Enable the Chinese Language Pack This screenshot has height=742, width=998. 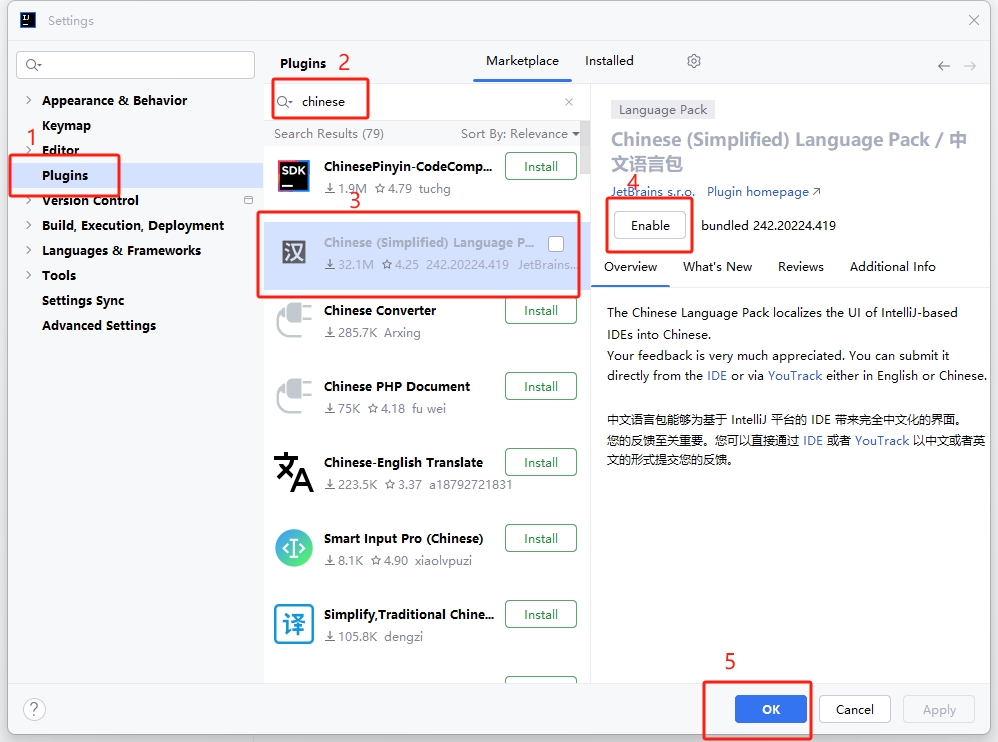pyautogui.click(x=650, y=225)
